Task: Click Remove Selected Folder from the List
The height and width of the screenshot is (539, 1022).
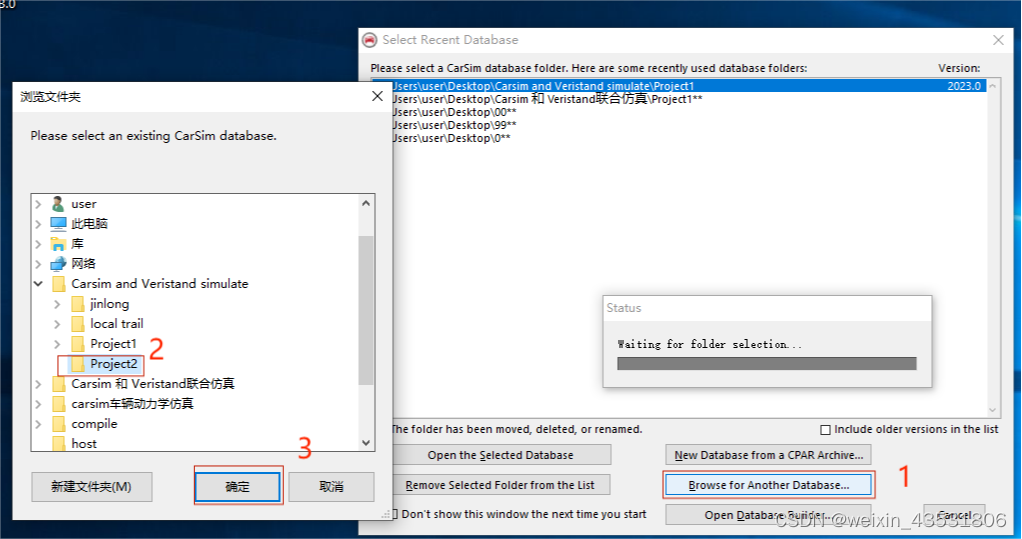Action: click(x=501, y=486)
